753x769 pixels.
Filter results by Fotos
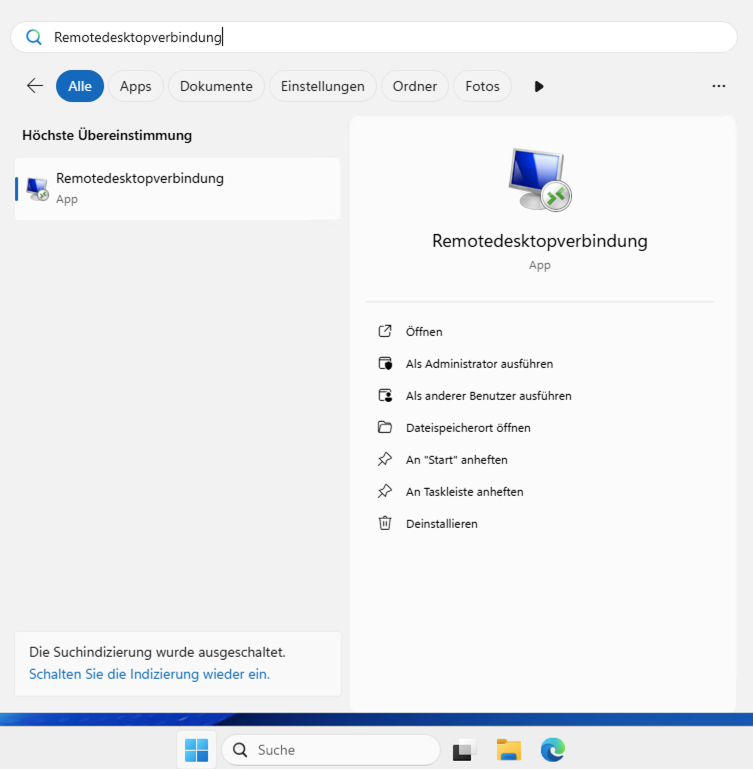(482, 86)
